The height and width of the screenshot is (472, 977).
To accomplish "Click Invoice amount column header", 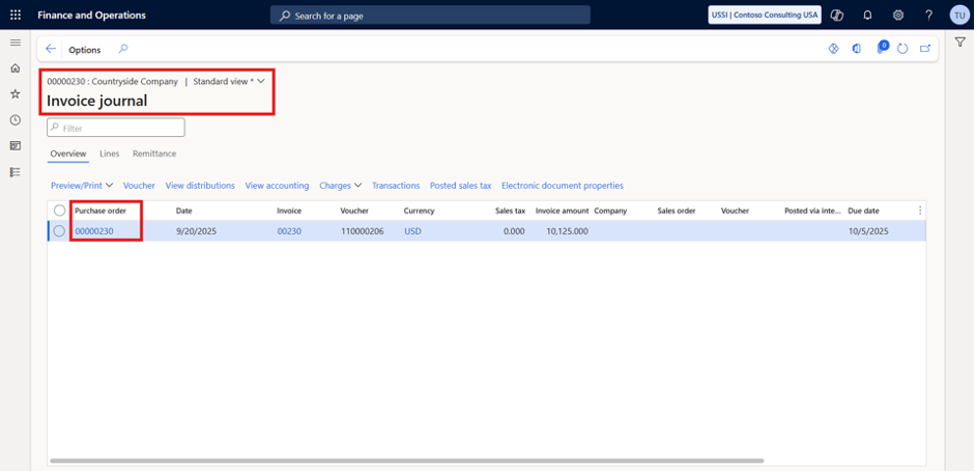I will 562,210.
